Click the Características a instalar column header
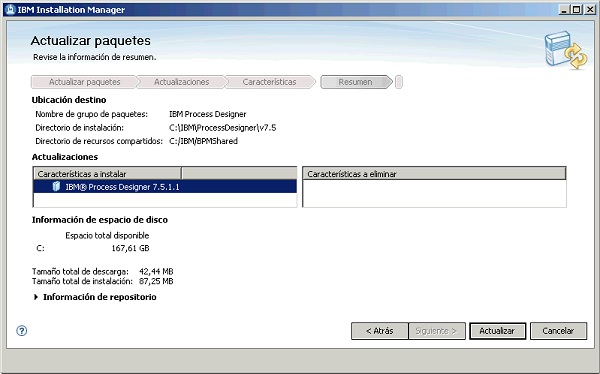Viewport: 600px width, 374px height. [x=108, y=174]
